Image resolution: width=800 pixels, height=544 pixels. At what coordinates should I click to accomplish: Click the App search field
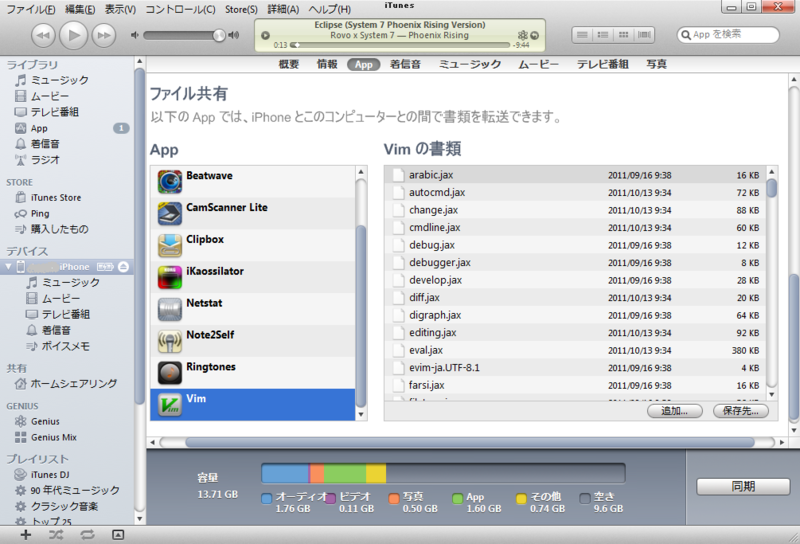click(x=728, y=35)
